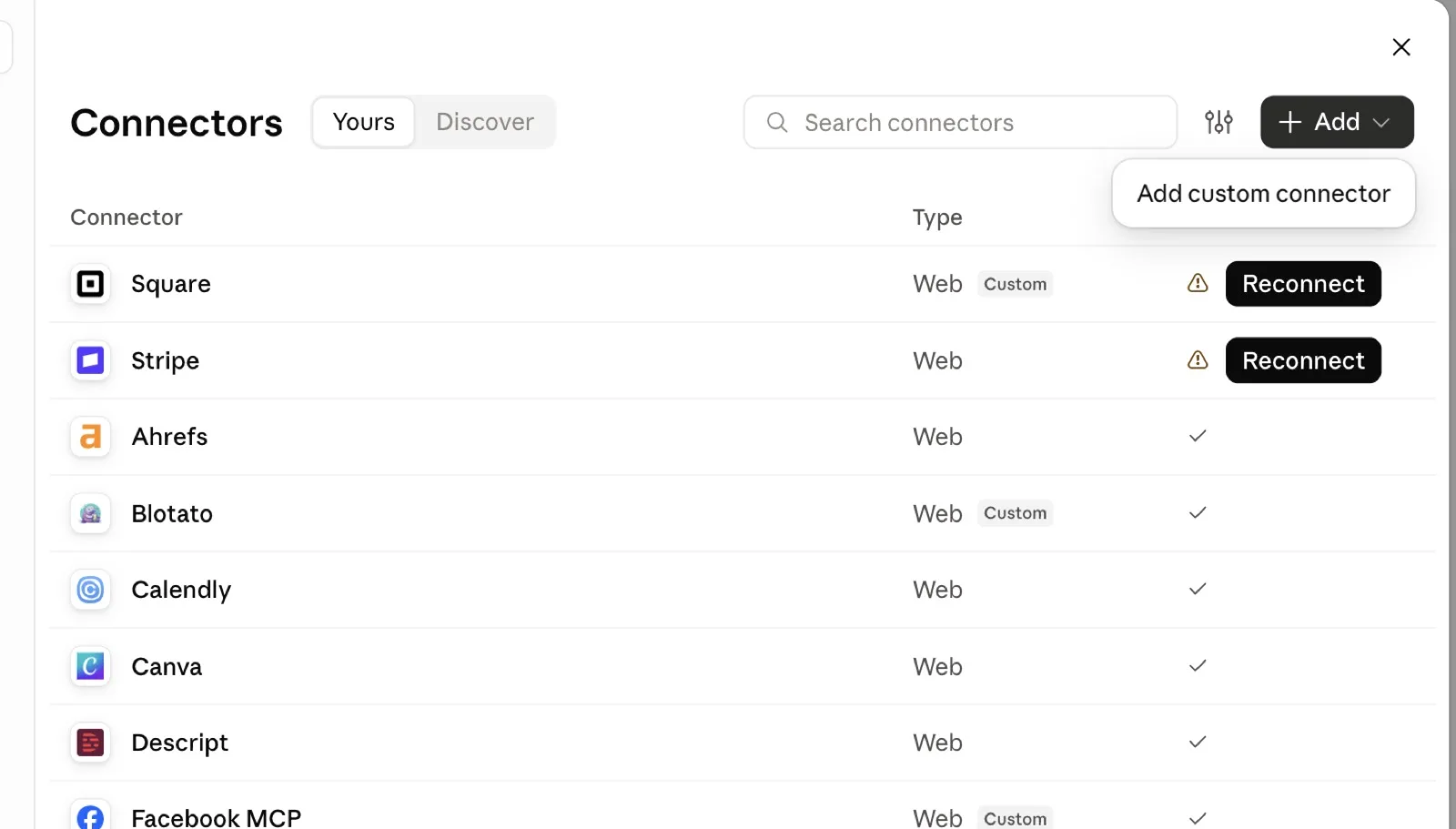Screen dimensions: 1456x829
Task: Click the checkmark in the Descript row
Action: tap(1198, 742)
